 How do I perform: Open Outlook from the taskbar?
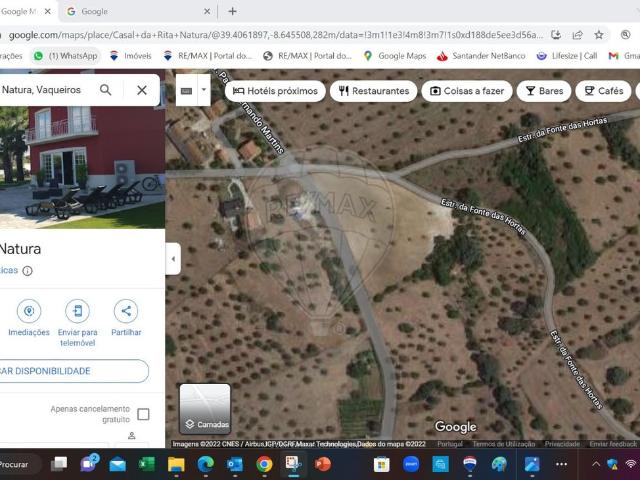pos(235,464)
